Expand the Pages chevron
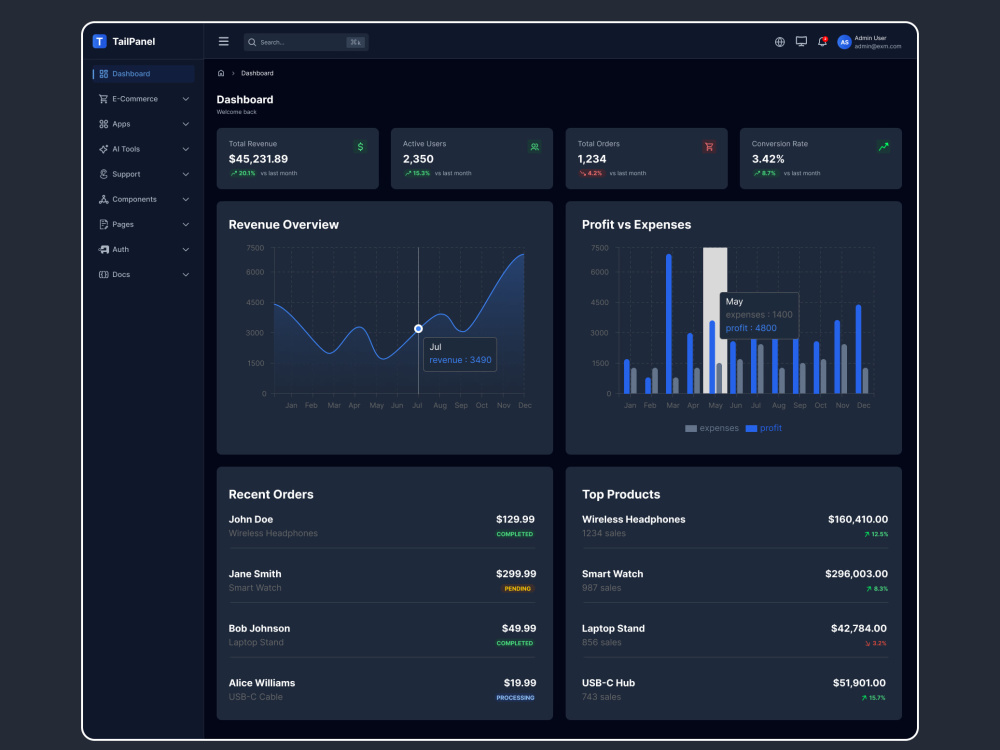 tap(186, 224)
